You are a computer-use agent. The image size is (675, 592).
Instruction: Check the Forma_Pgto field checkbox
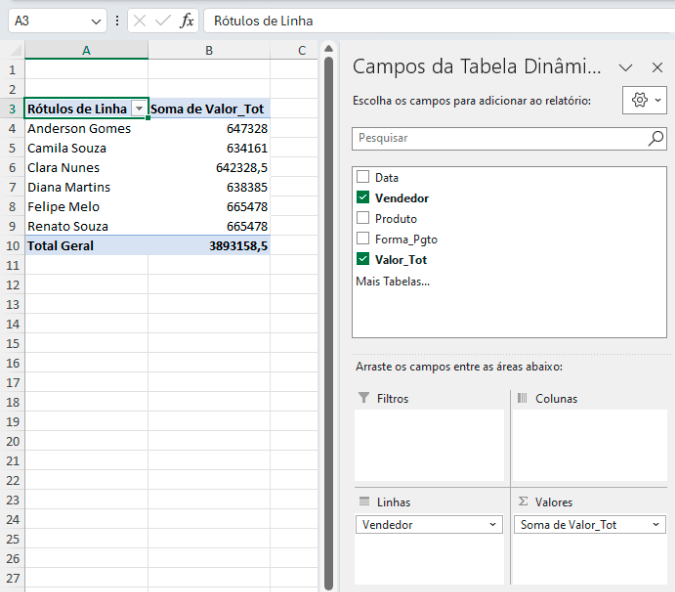tap(363, 238)
